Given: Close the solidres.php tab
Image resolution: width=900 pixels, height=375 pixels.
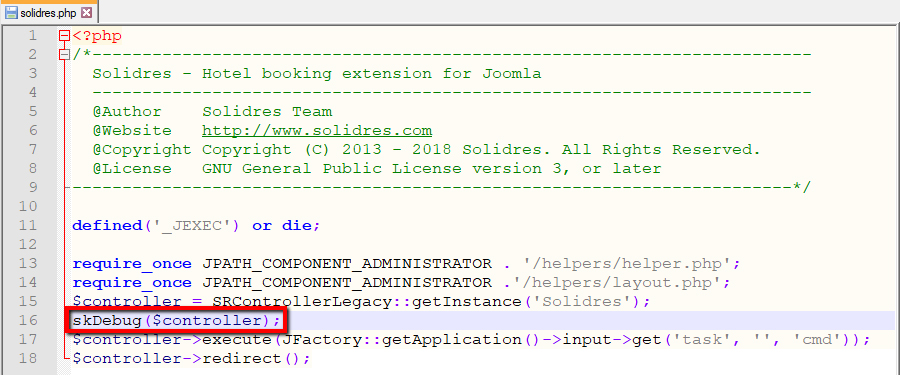Looking at the screenshot, I should click(86, 13).
